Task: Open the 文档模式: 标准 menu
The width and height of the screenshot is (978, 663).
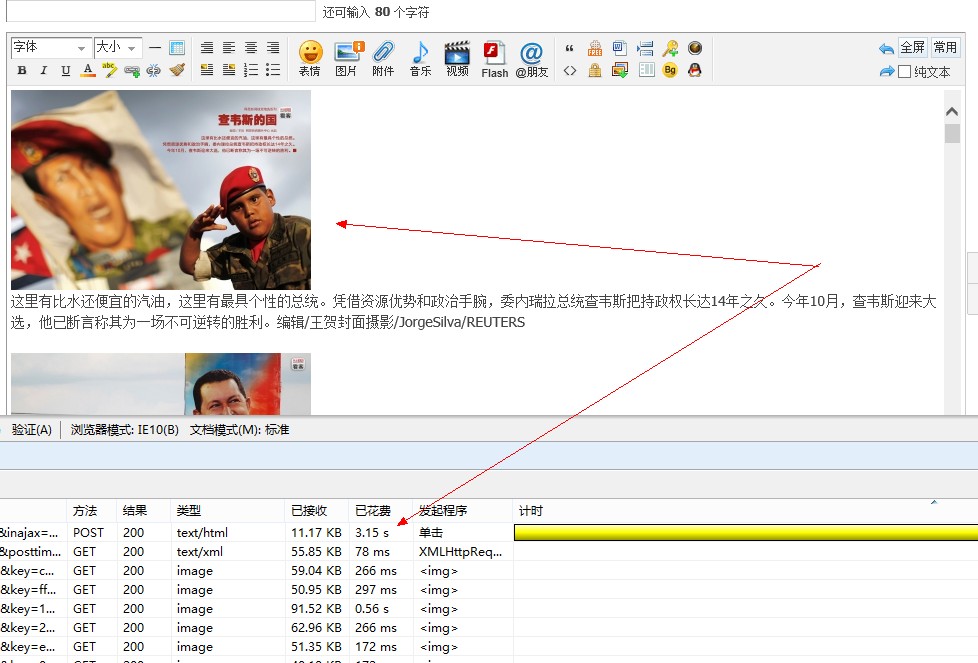Action: 240,430
